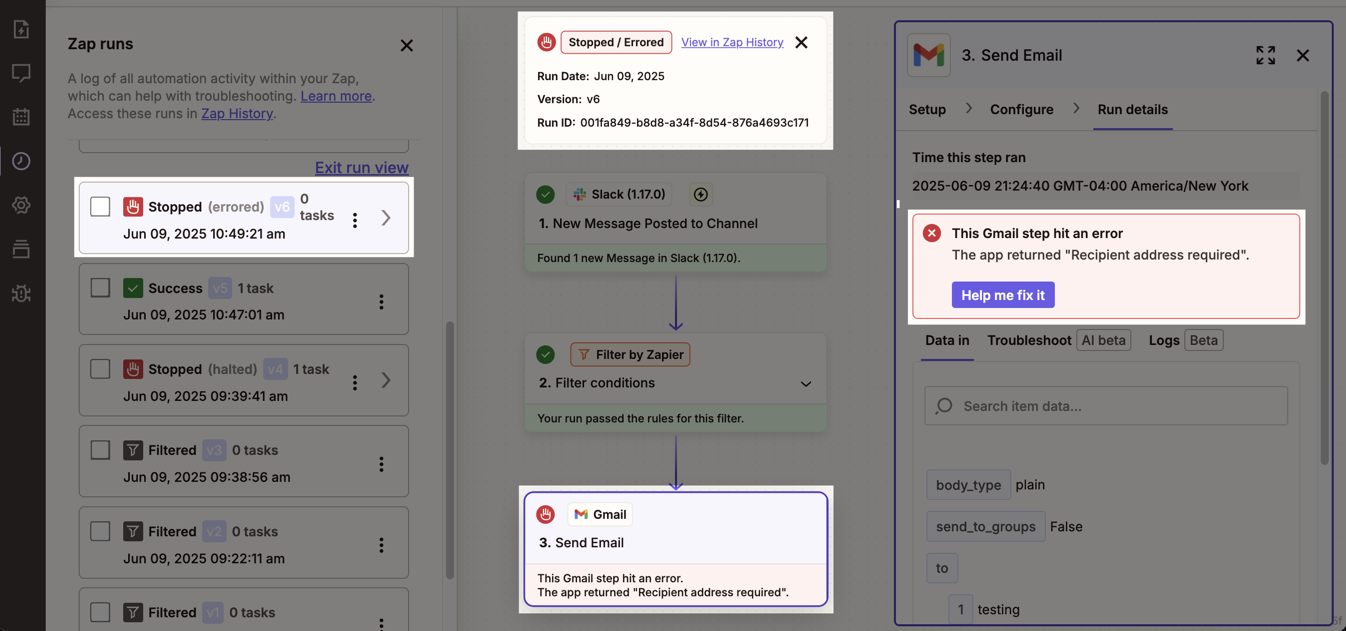
Task: Open the three-dot menu on the Stopped (errored) run
Action: click(x=355, y=220)
